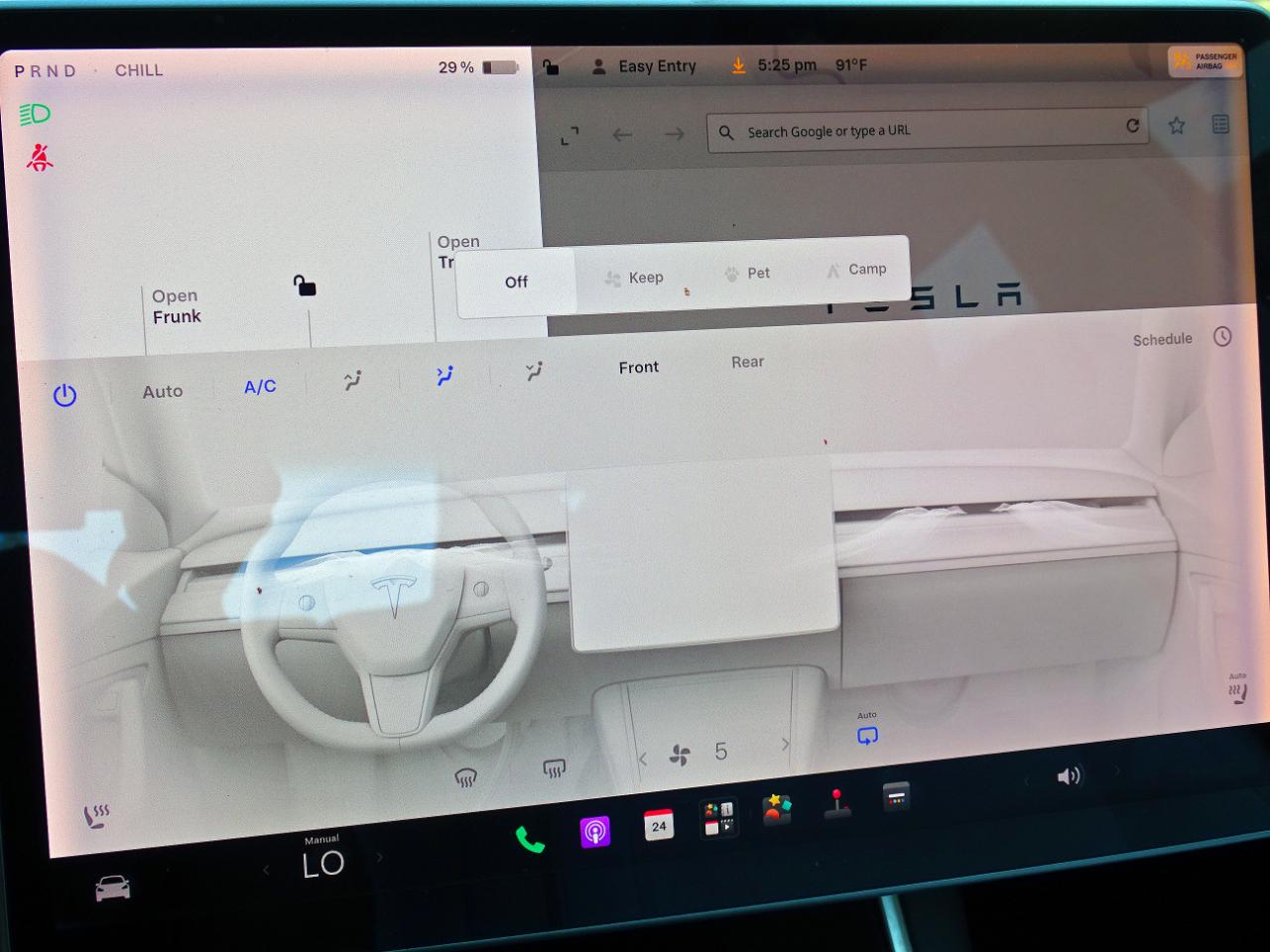This screenshot has height=952, width=1270.
Task: Select Keep climate on mode
Action: pyautogui.click(x=634, y=278)
